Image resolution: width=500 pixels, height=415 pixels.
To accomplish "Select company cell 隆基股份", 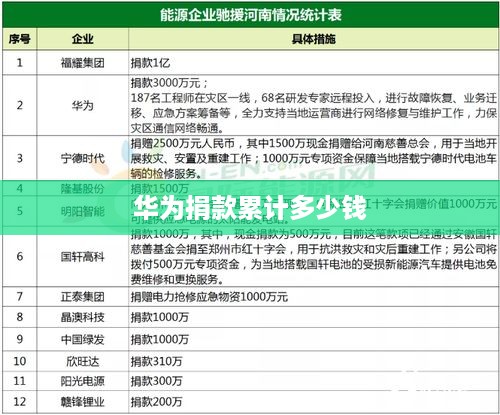I will coord(82,189).
